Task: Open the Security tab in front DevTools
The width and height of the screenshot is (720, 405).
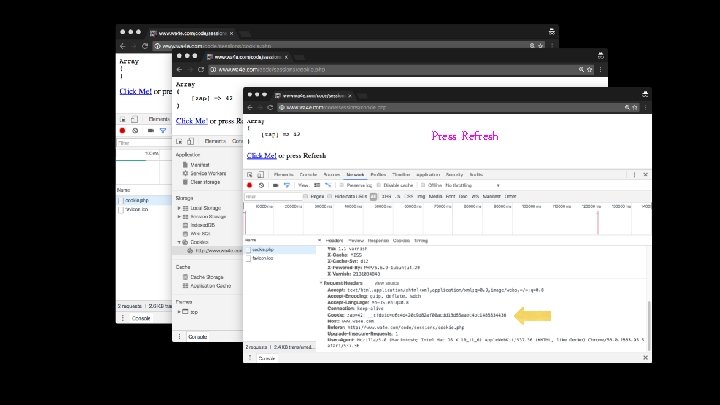Action: pyautogui.click(x=454, y=175)
